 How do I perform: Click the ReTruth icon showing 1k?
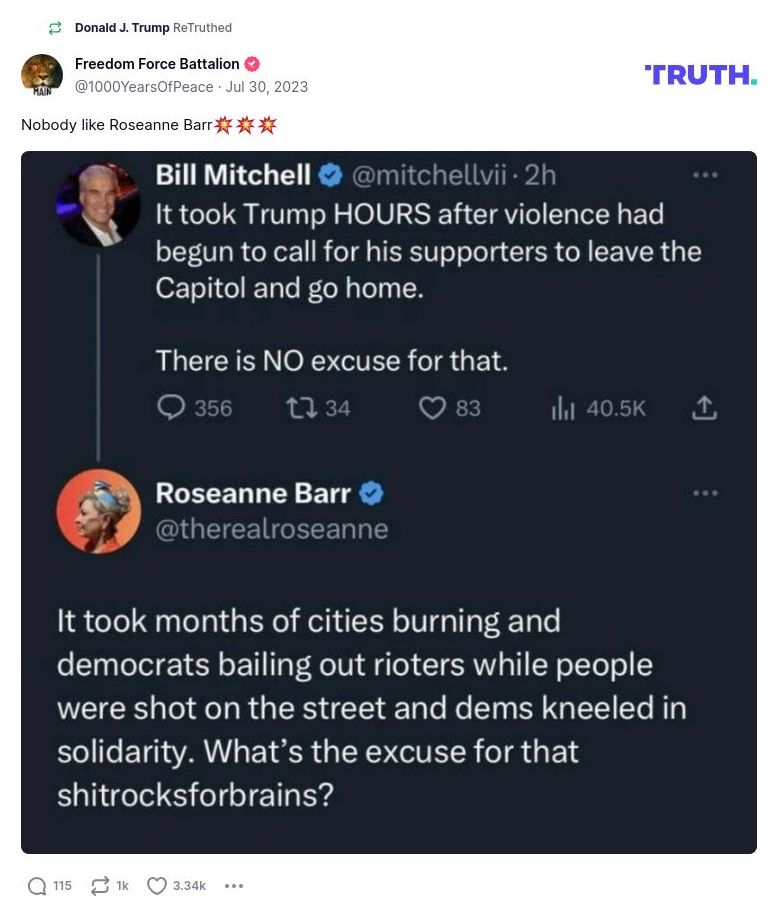(100, 885)
